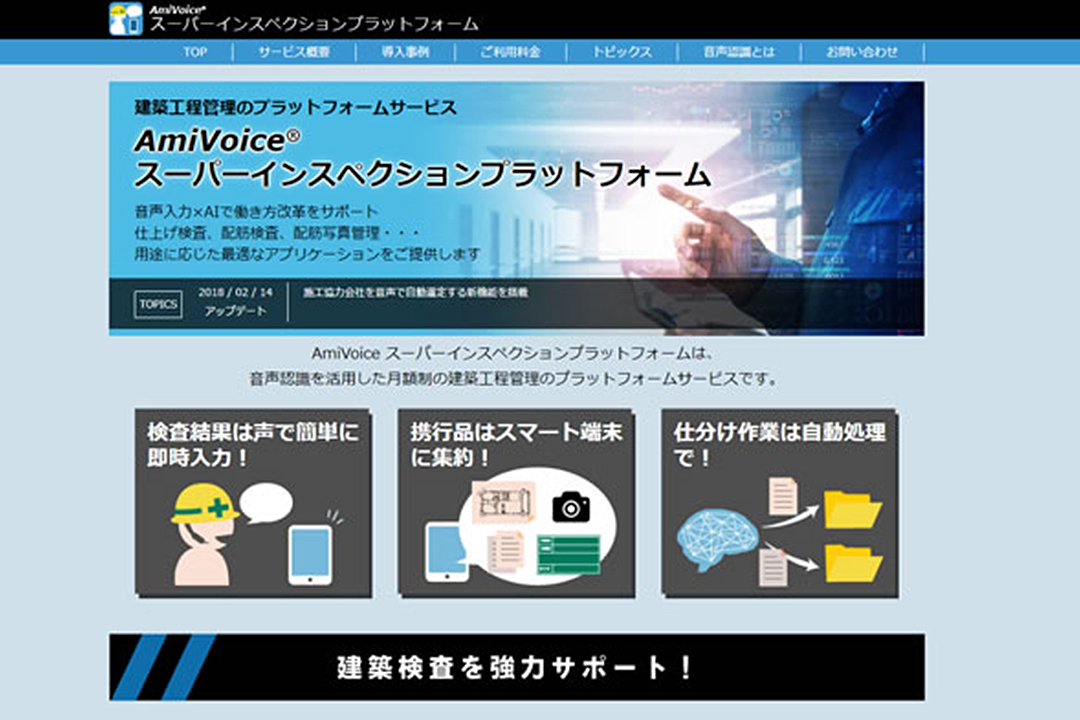Select 導入事例 in the navigation bar
The width and height of the screenshot is (1080, 720).
click(405, 52)
